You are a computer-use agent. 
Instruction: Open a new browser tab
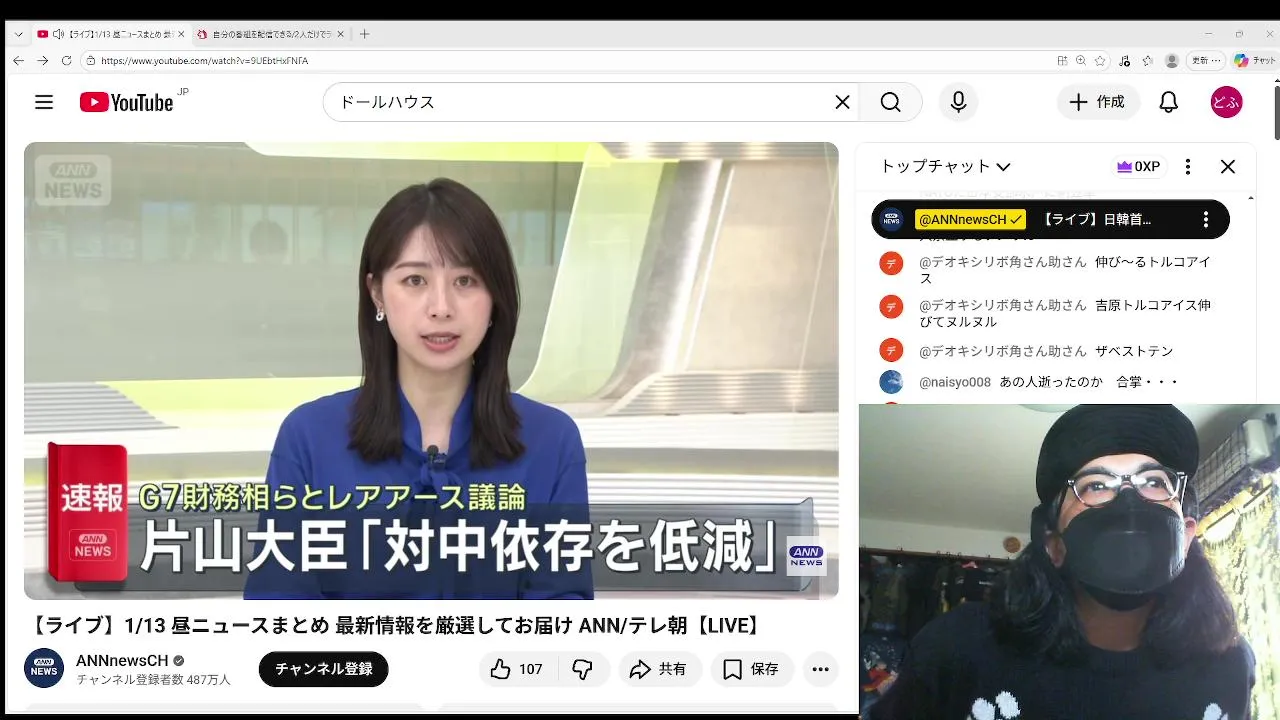coord(364,34)
